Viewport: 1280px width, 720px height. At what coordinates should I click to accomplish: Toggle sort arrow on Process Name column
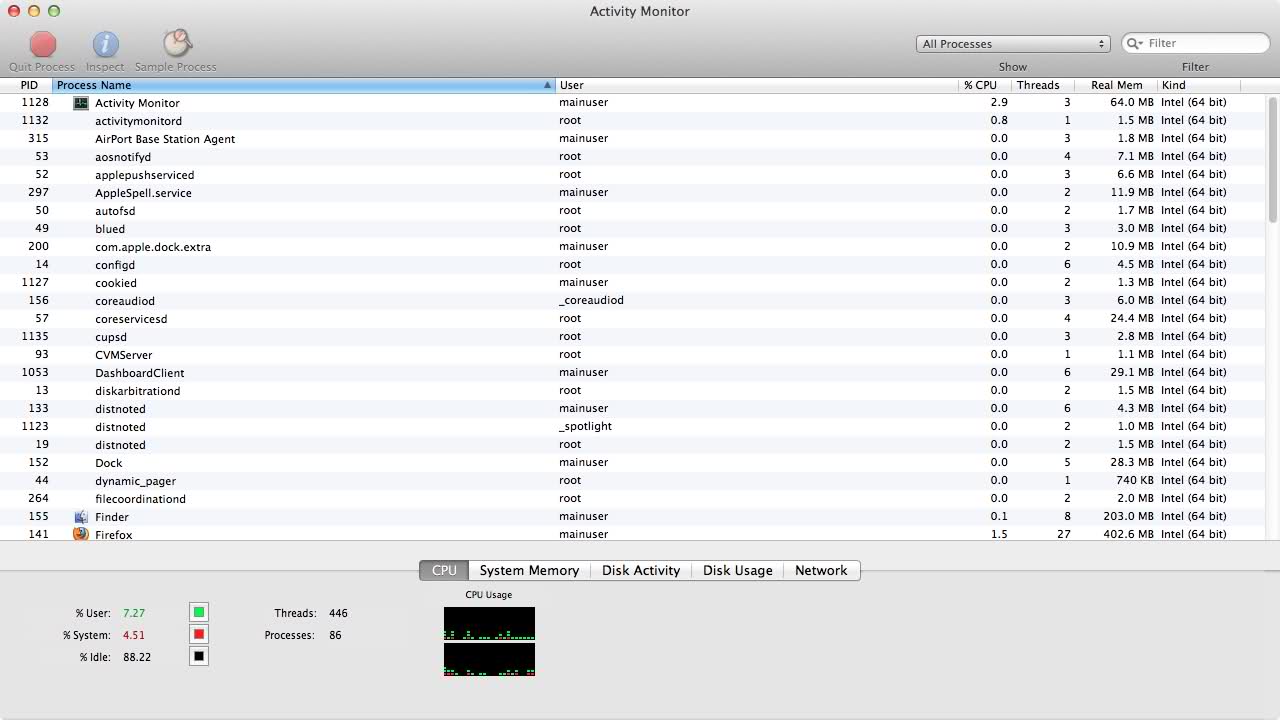[547, 85]
